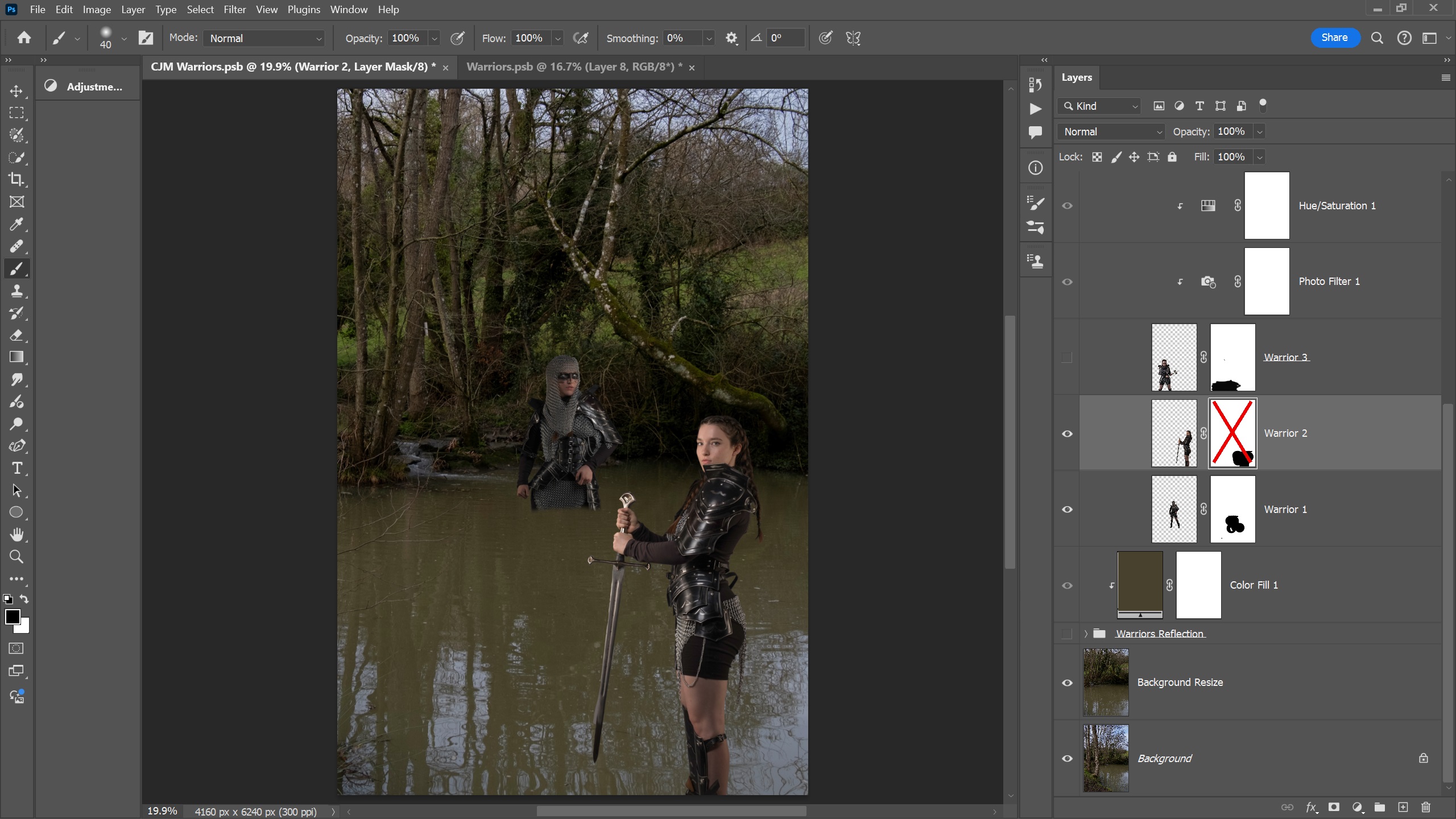Open brush smoothing options gear
Image resolution: width=1456 pixels, height=819 pixels.
coord(731,38)
